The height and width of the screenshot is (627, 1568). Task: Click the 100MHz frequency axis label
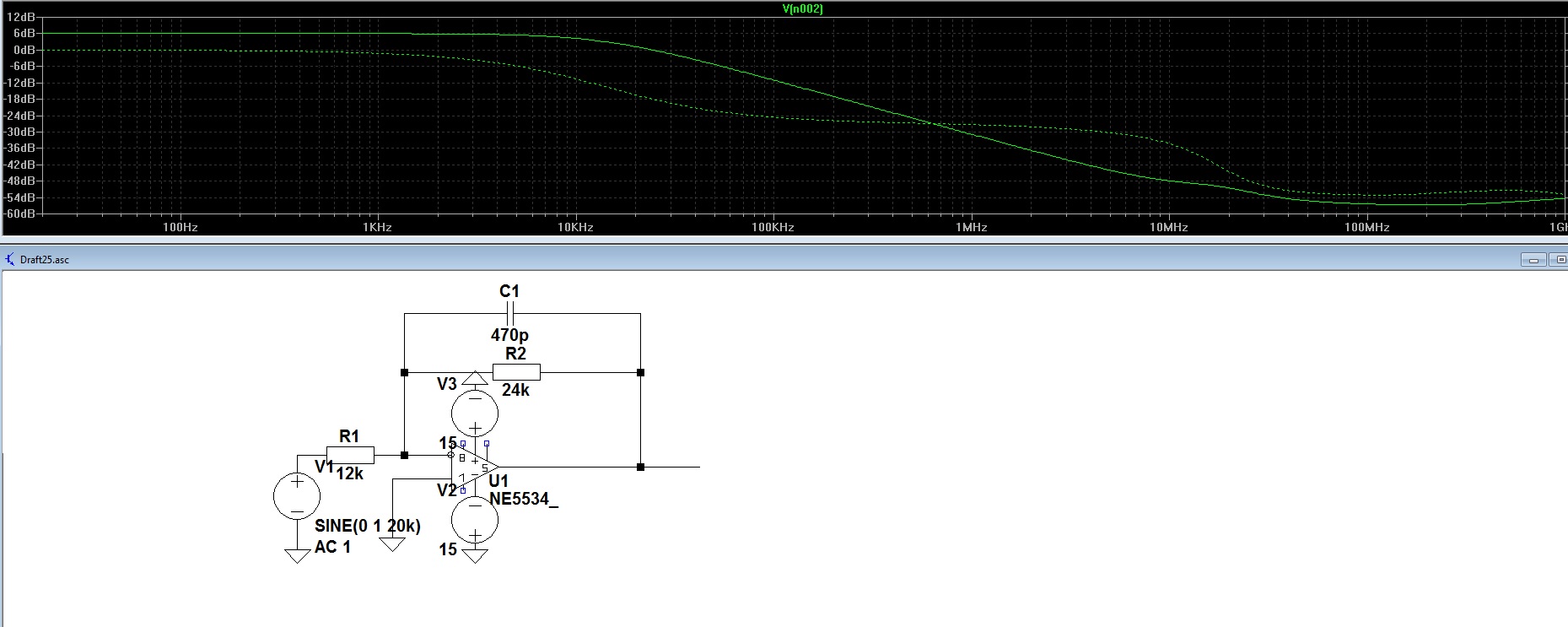click(1366, 227)
